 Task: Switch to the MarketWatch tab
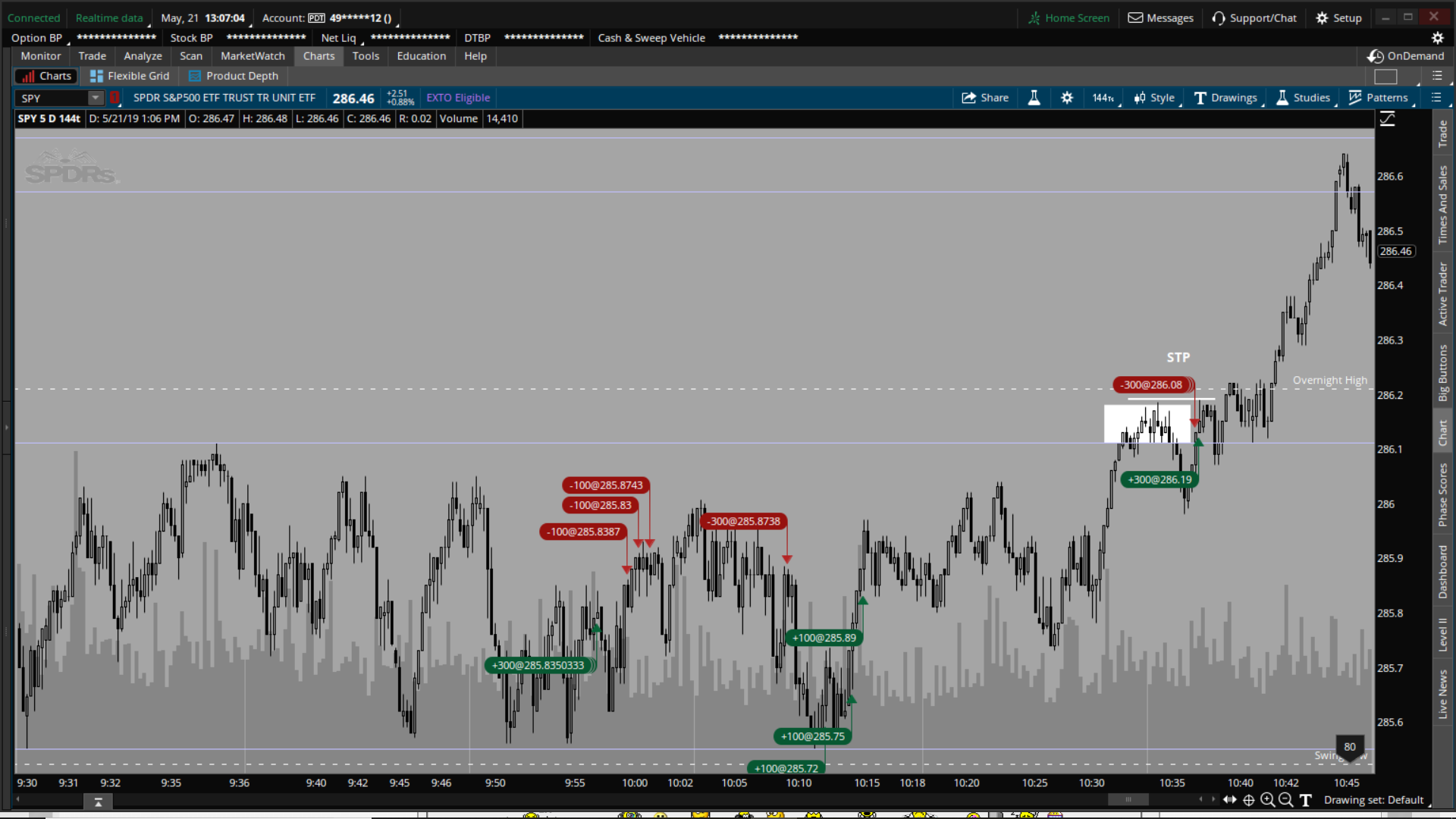[253, 56]
